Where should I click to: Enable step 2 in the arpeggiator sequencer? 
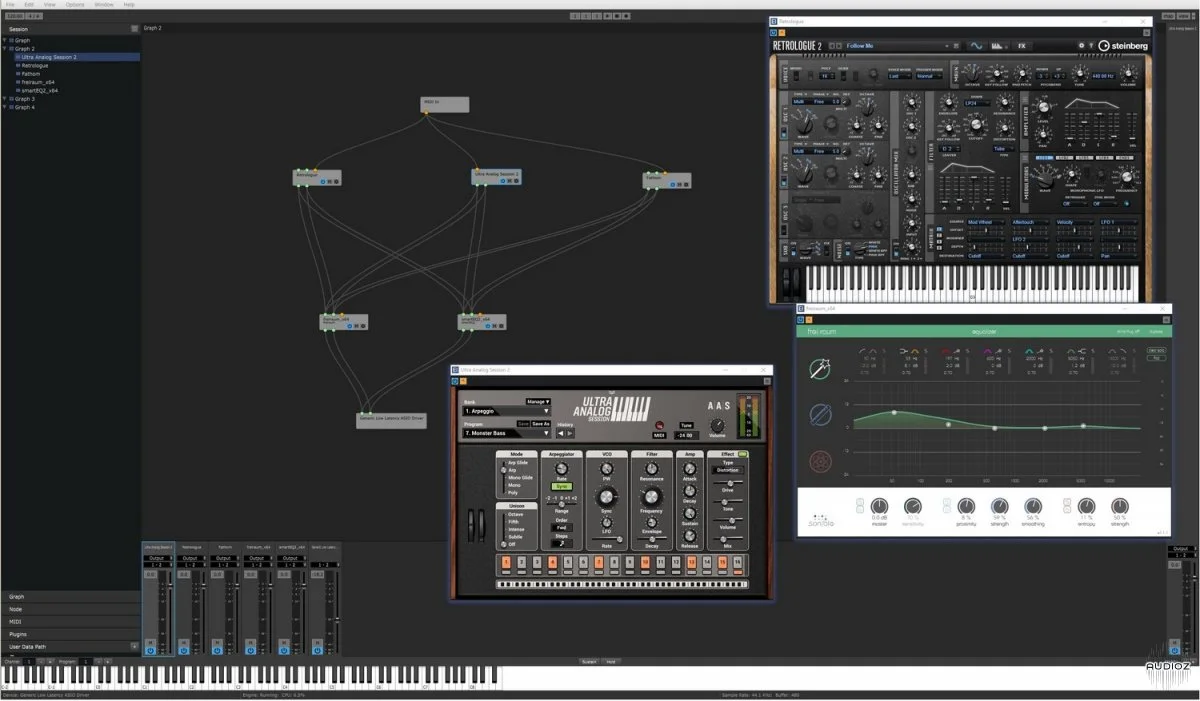[522, 563]
